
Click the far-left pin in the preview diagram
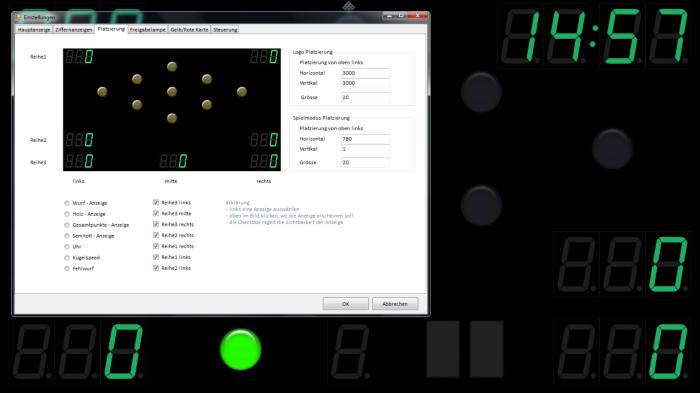tap(102, 92)
